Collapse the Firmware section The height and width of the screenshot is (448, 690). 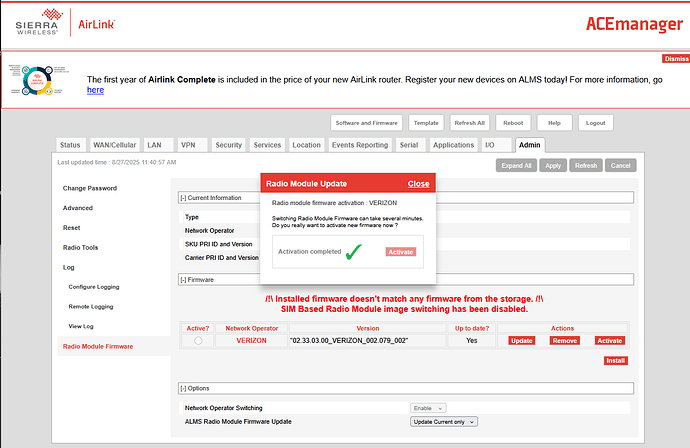[x=183, y=280]
